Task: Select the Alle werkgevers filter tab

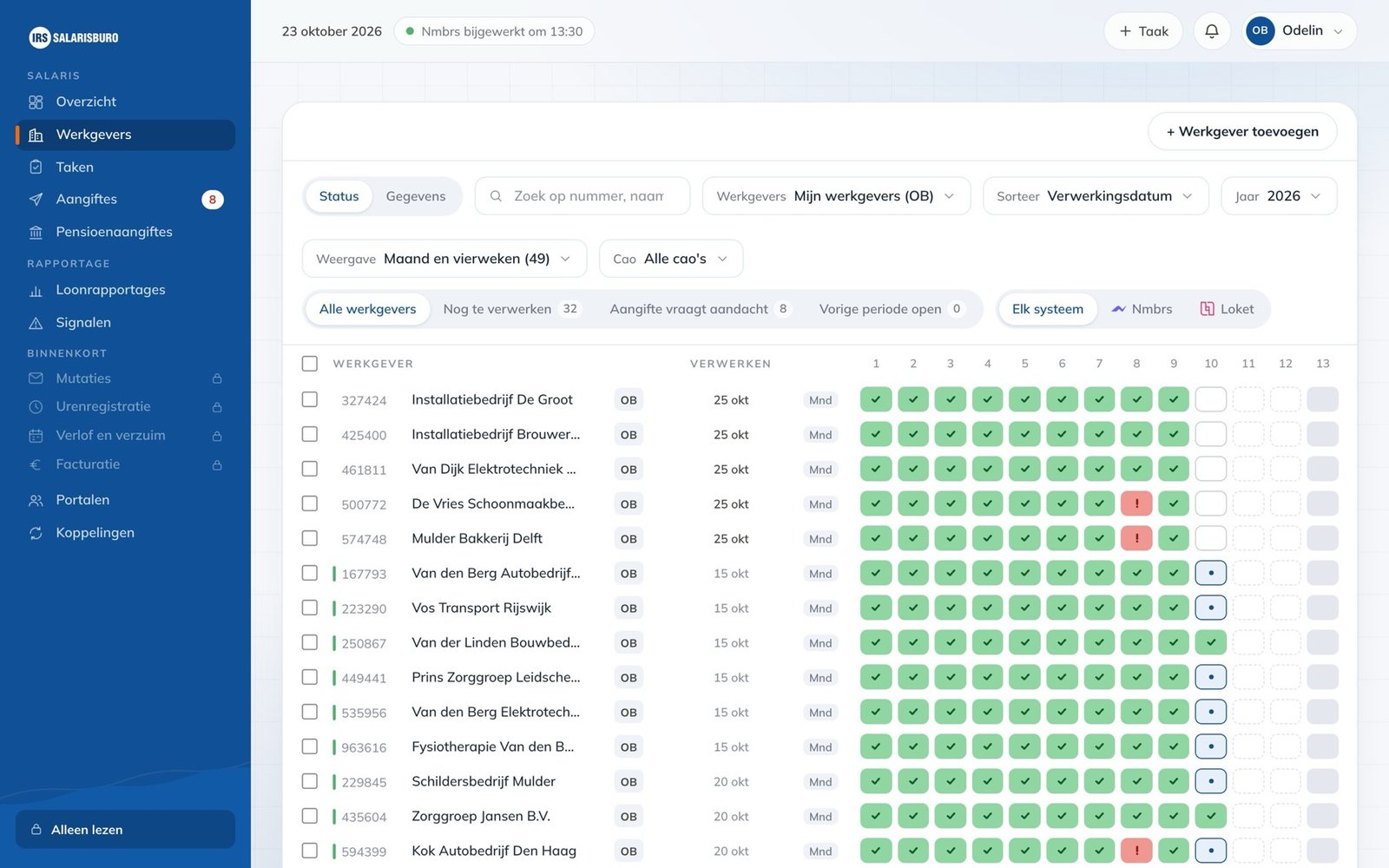Action: pyautogui.click(x=367, y=309)
